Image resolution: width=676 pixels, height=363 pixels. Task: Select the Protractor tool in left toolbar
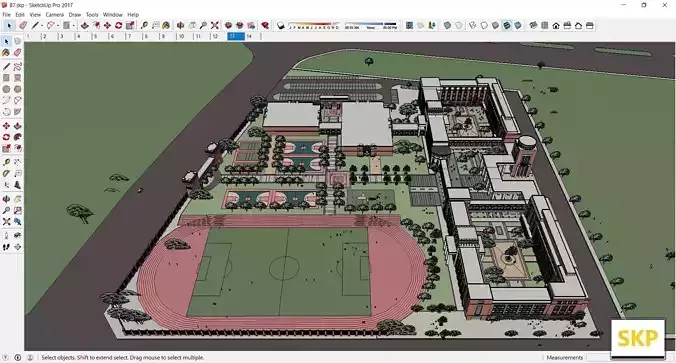pos(6,173)
